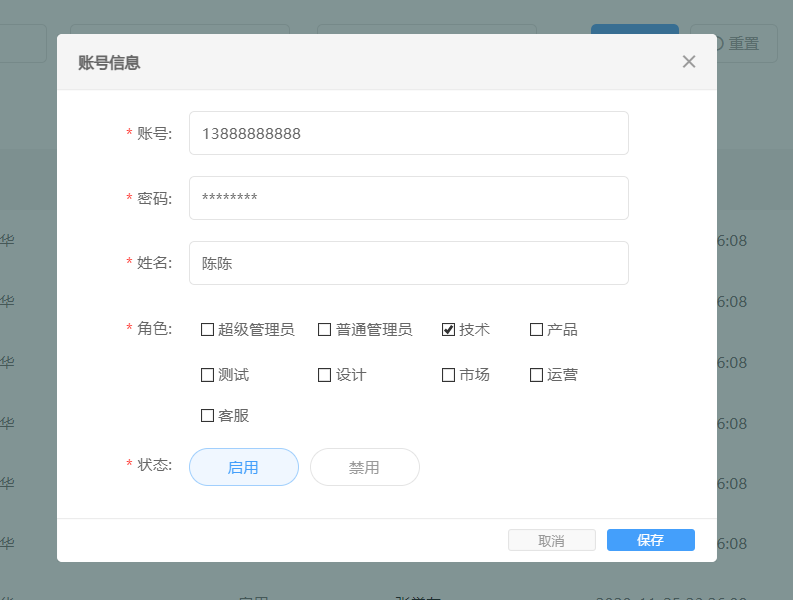Uncheck the 技术 role checkbox
Viewport: 793px width, 600px height.
coord(449,330)
